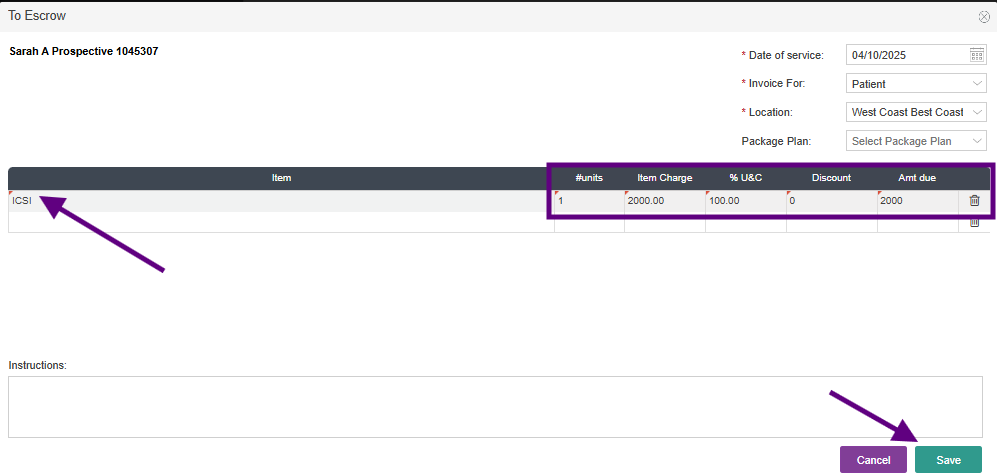
Task: Edit the #units cell value
Action: (x=589, y=201)
